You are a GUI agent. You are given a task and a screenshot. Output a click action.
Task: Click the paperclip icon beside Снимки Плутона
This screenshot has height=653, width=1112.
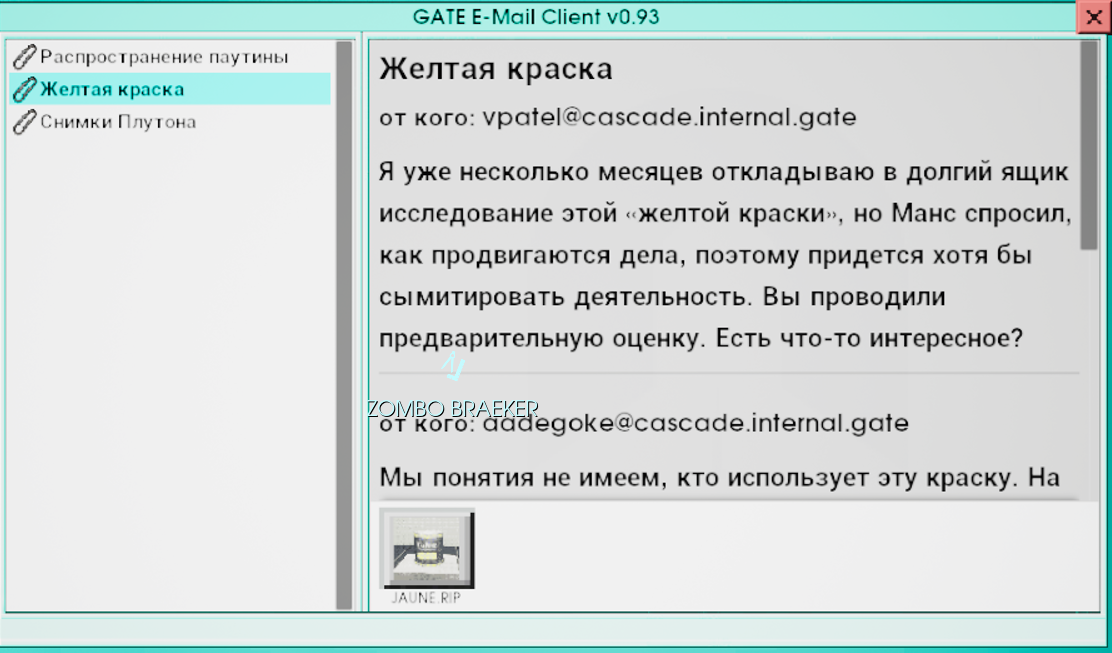24,122
